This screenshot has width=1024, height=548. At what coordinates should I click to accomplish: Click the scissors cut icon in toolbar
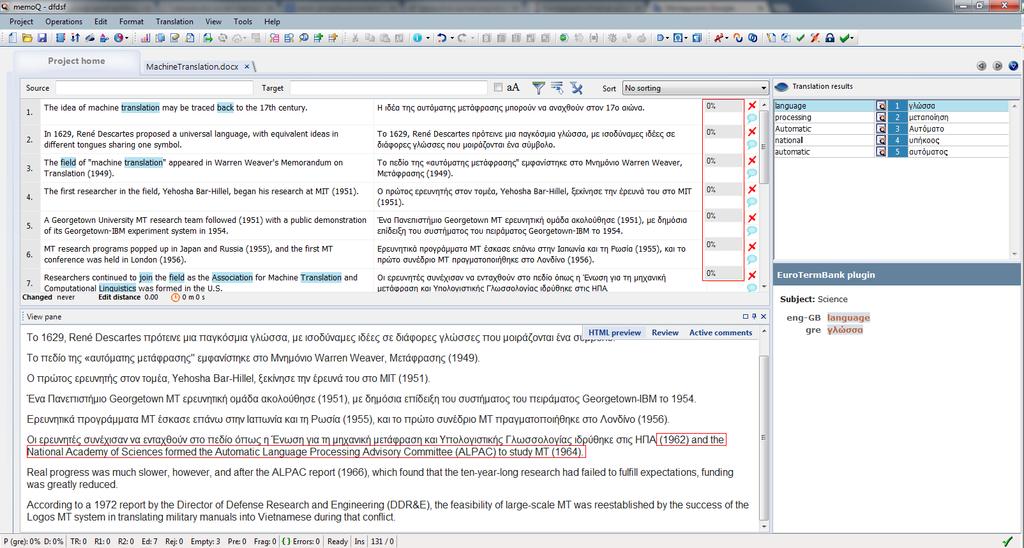355,38
